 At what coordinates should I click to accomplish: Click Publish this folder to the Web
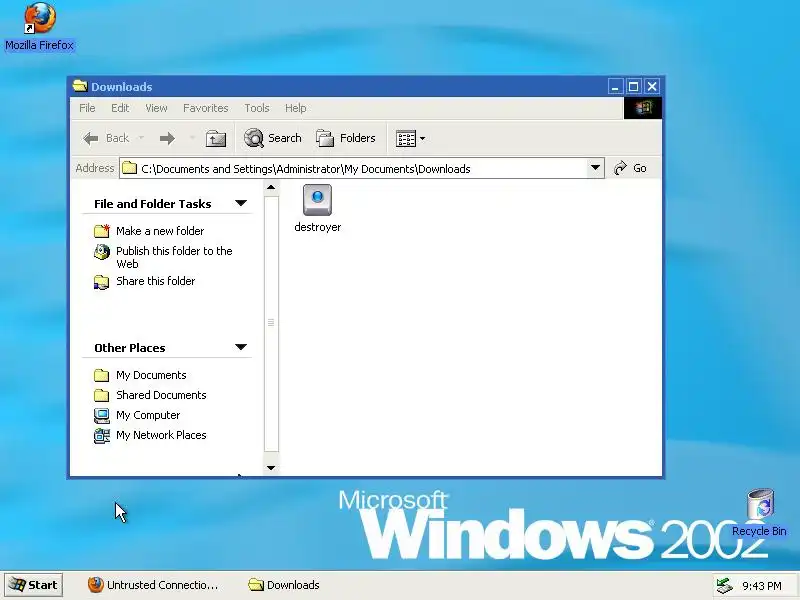click(174, 257)
